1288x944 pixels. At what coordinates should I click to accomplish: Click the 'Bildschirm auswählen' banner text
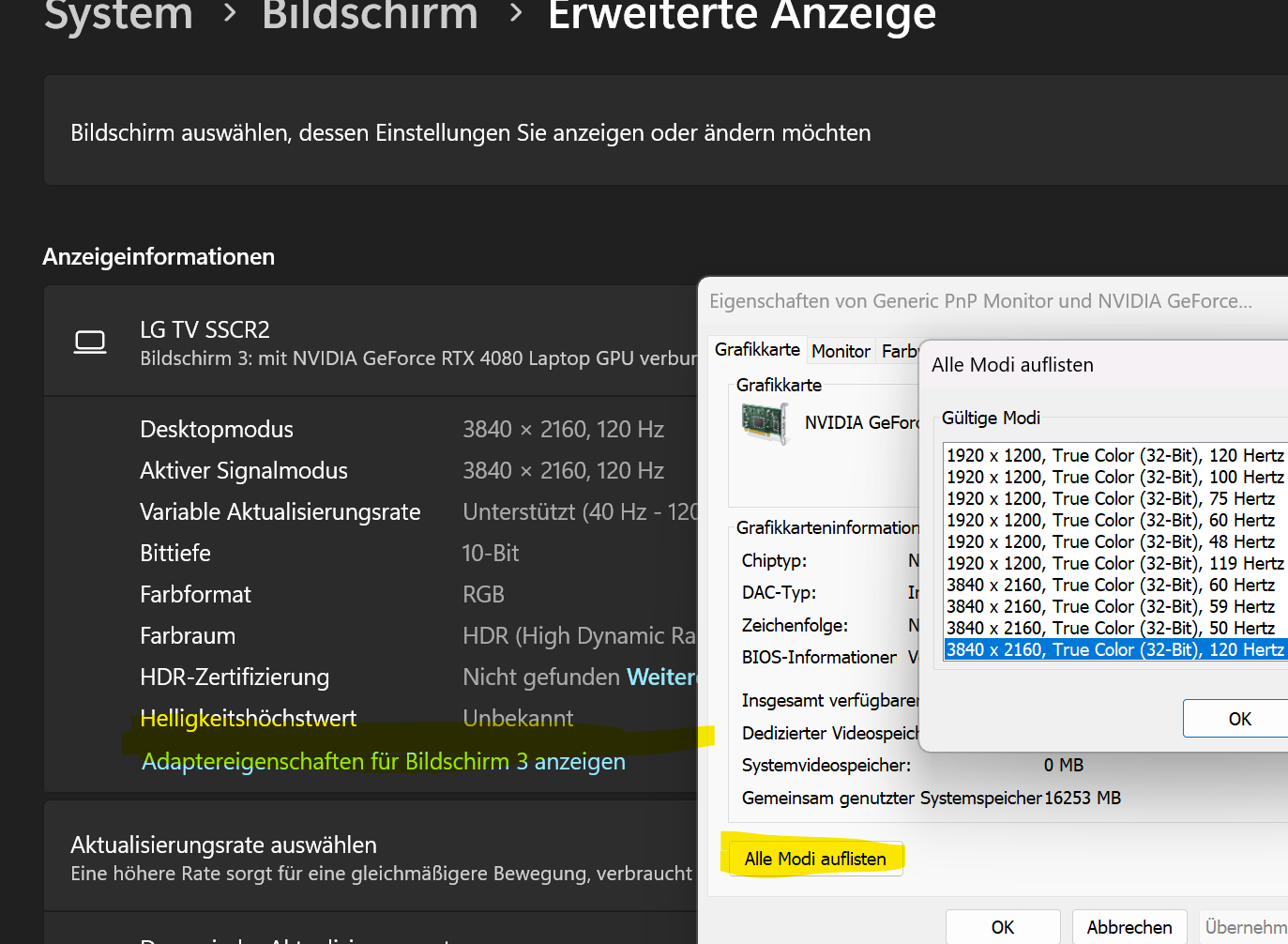pos(471,132)
